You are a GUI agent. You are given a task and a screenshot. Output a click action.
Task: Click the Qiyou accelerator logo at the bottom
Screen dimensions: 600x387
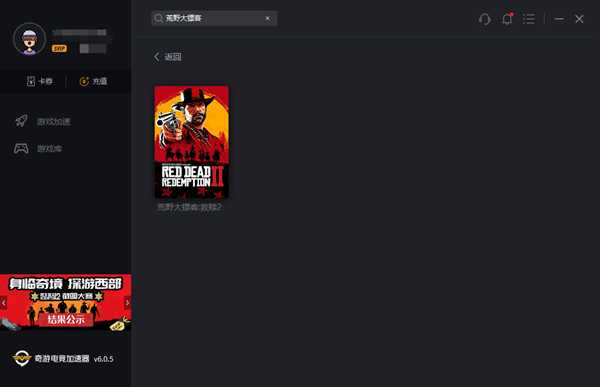(21, 358)
